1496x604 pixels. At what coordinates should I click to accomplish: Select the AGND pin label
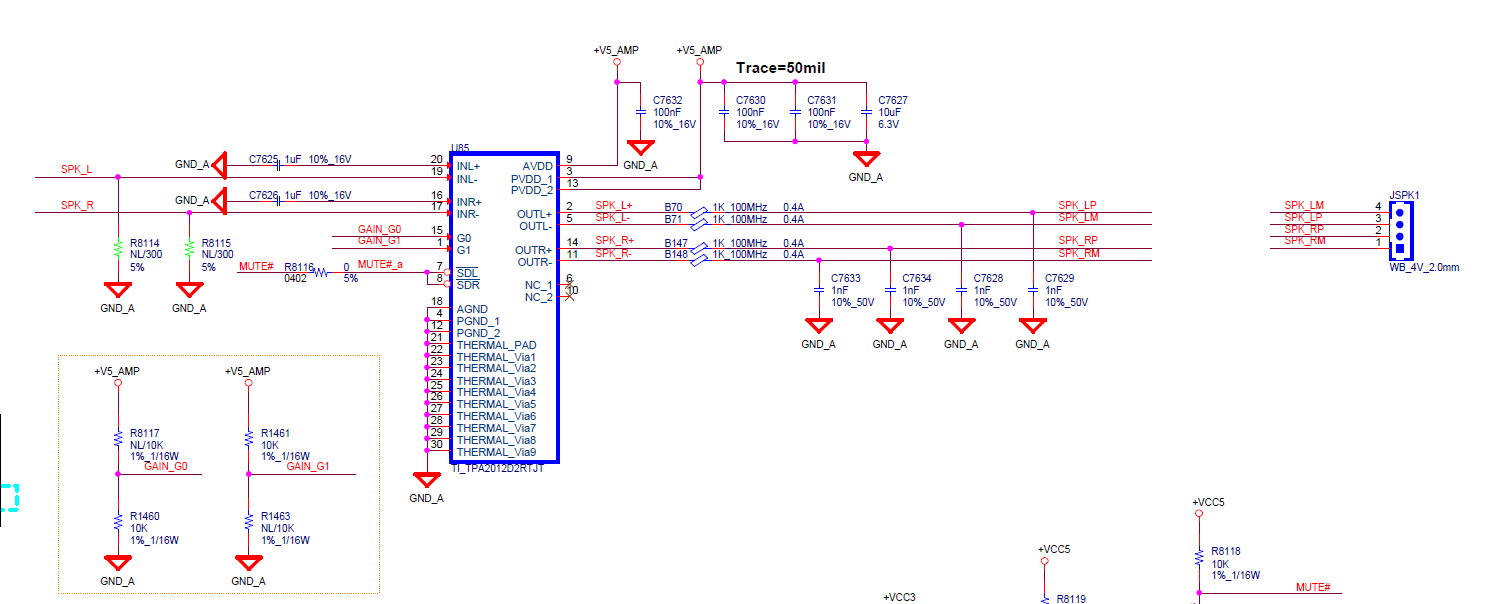472,309
